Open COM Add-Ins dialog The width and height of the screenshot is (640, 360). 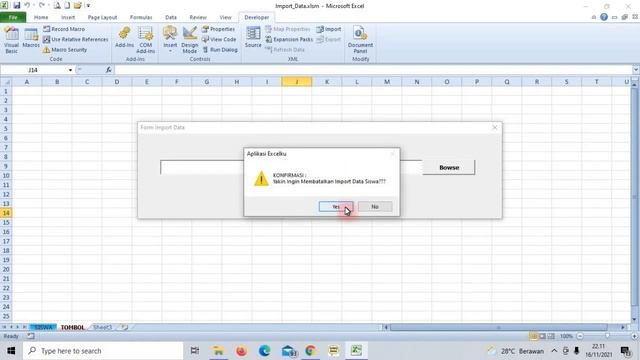[145, 40]
